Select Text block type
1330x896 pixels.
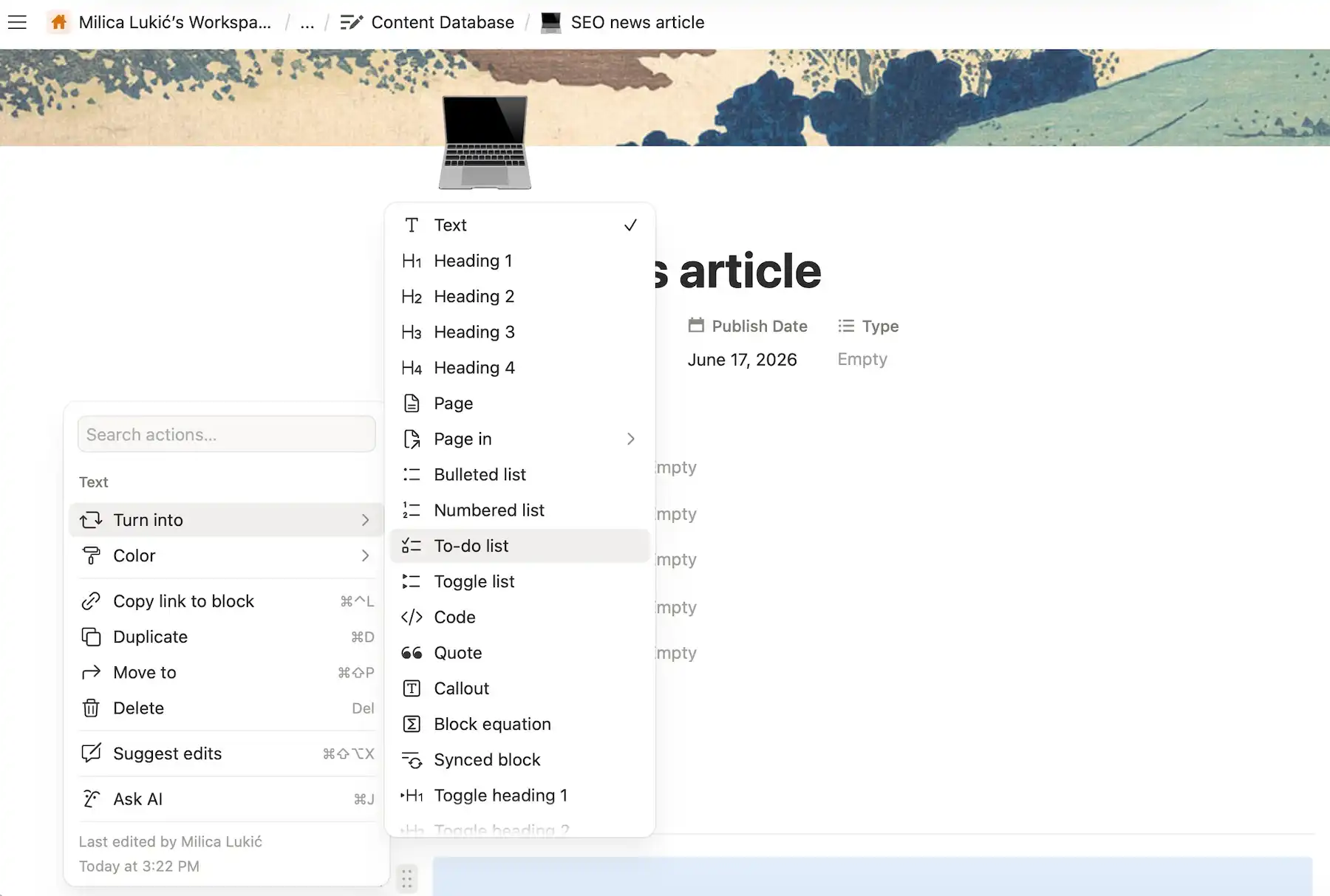[x=519, y=225]
